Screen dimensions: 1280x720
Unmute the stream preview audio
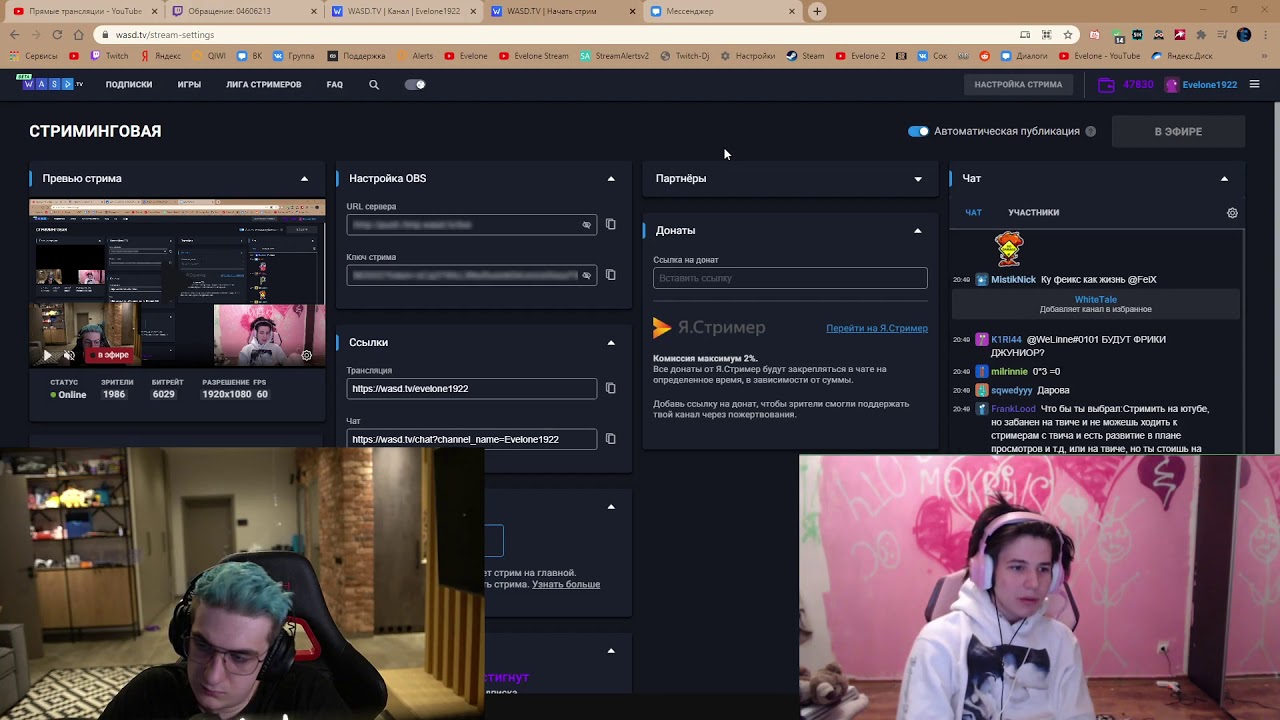69,355
